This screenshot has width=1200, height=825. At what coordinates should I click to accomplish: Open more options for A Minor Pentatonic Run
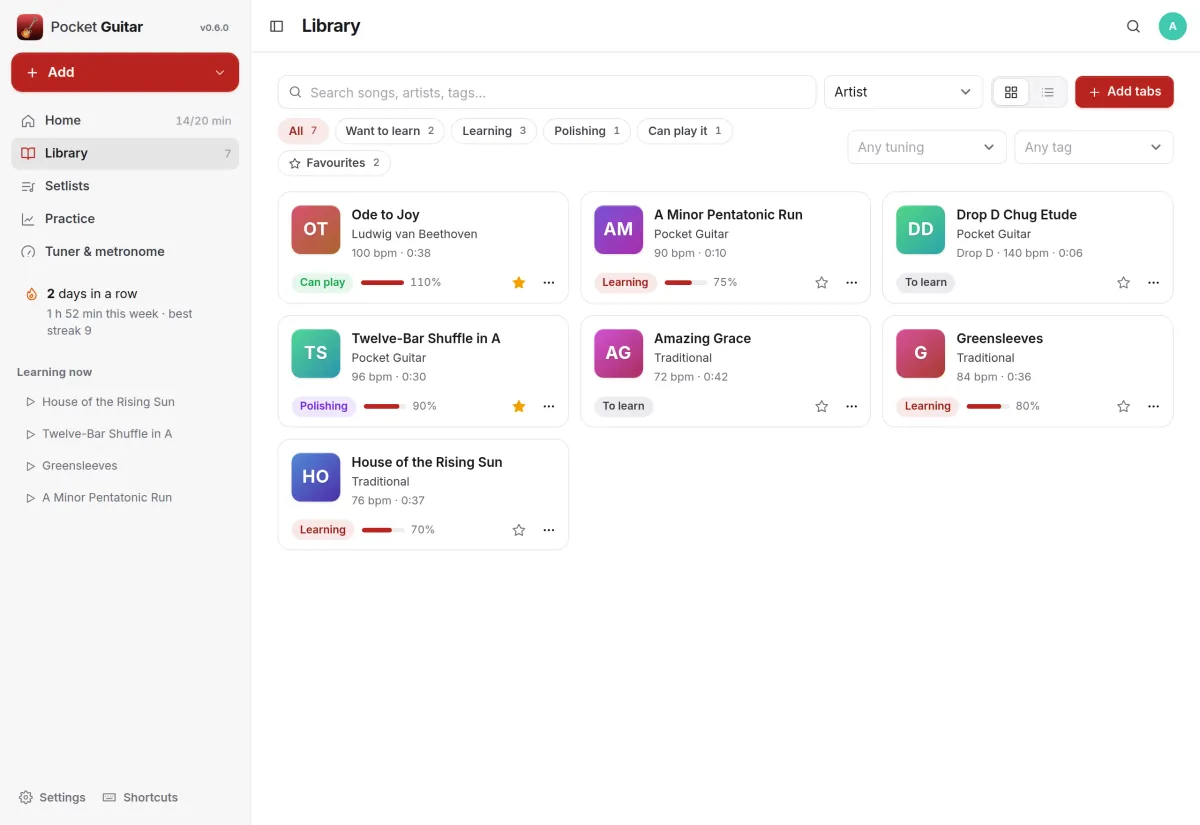point(852,283)
